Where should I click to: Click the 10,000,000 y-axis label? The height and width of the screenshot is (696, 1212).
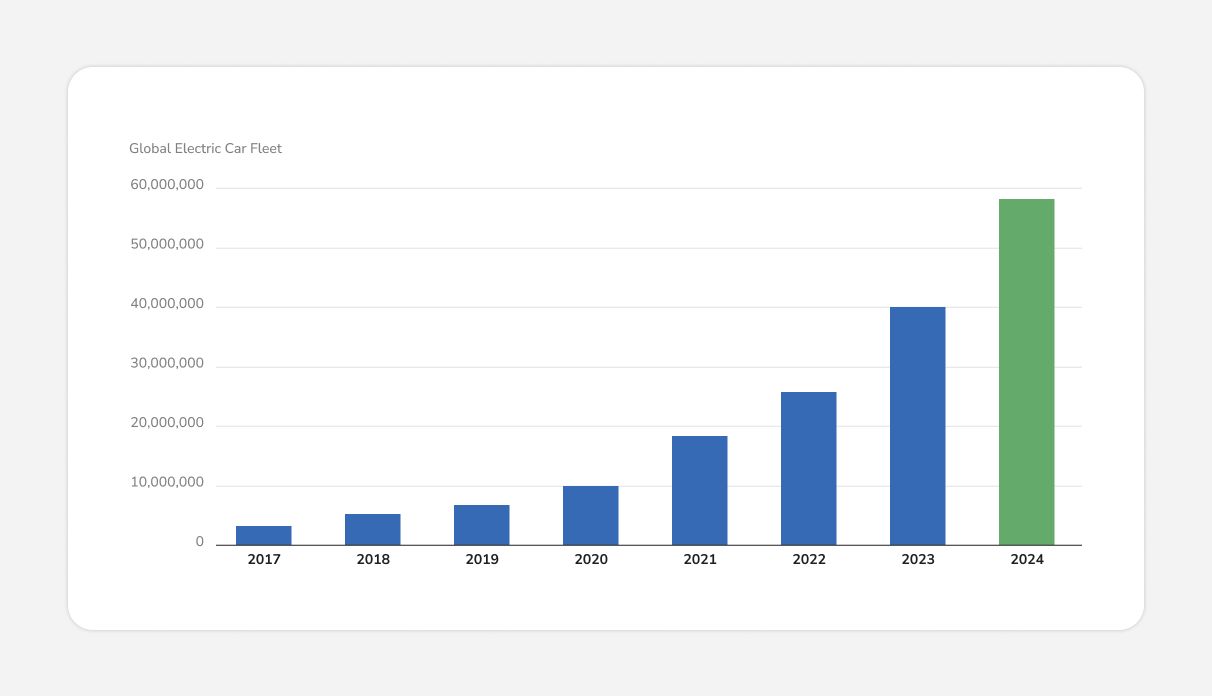click(x=167, y=483)
